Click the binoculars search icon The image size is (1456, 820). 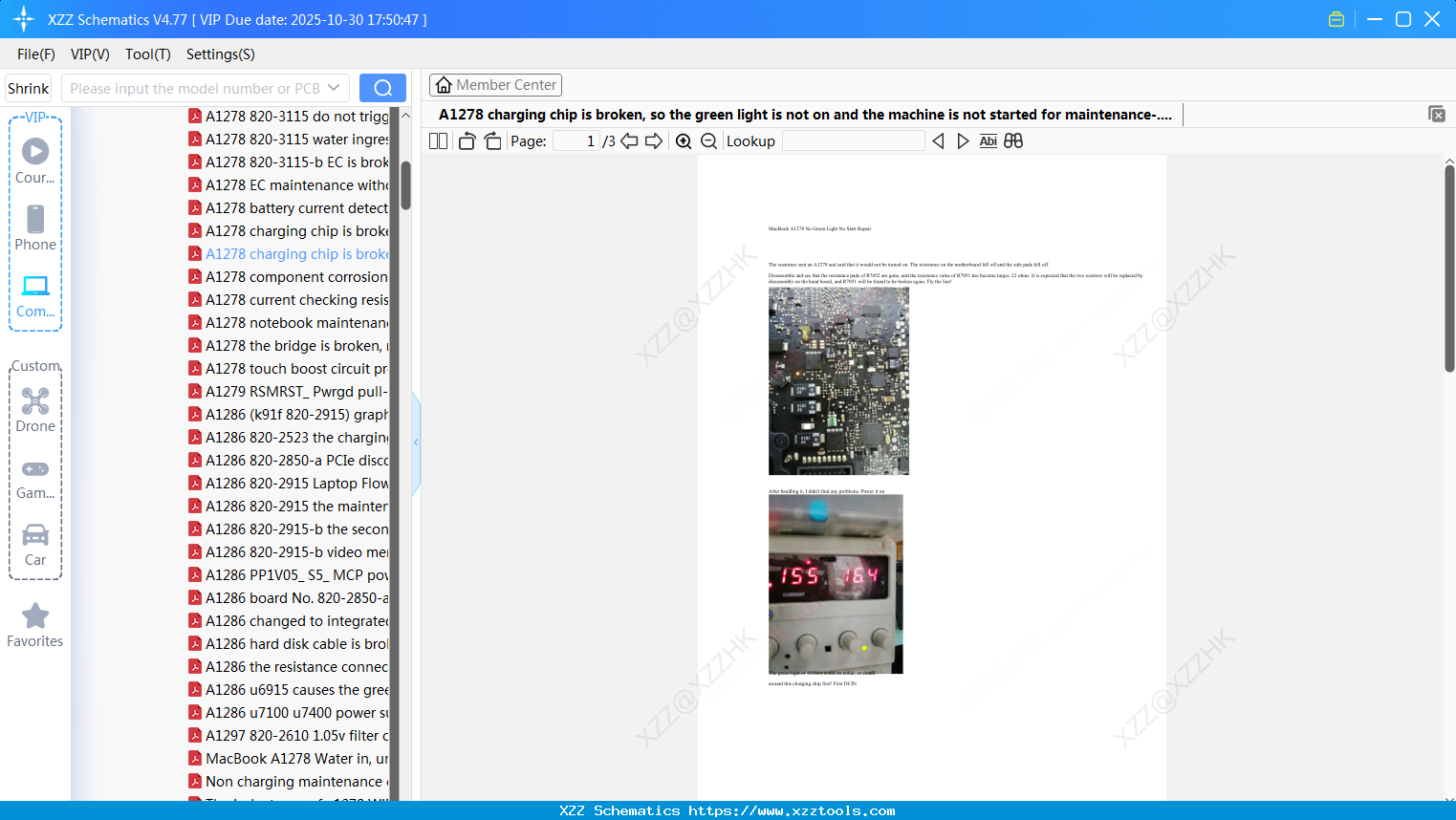click(x=1013, y=140)
